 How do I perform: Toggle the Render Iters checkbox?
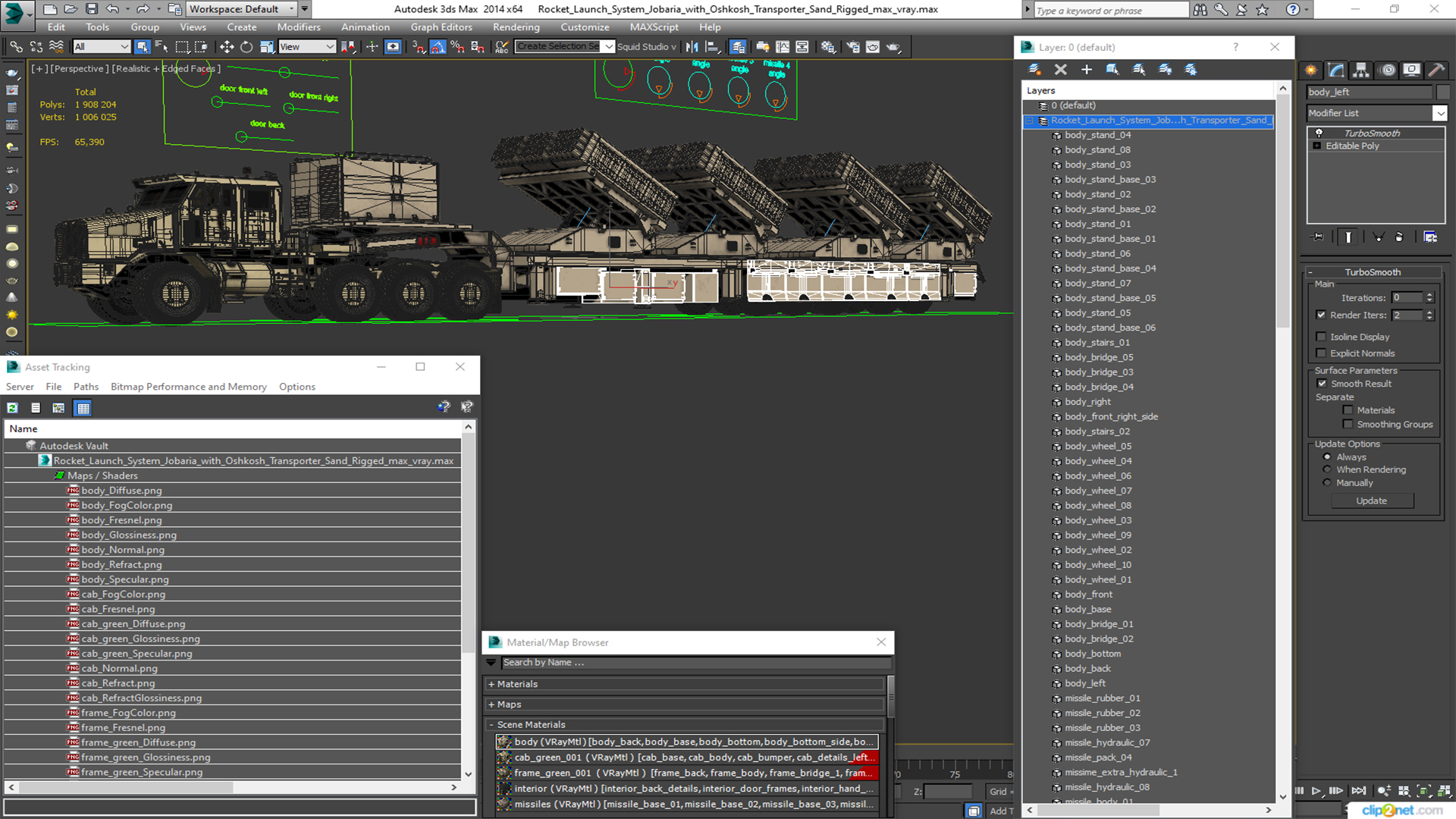[1321, 315]
